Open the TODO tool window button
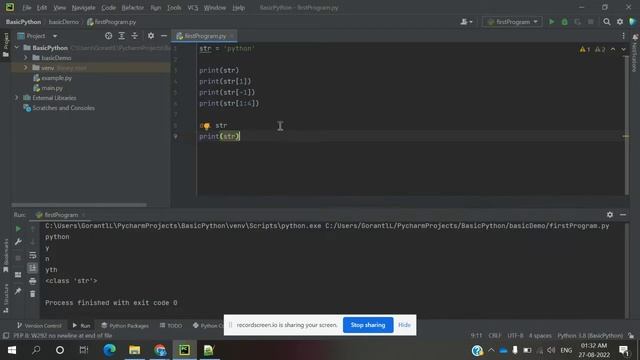 171,325
